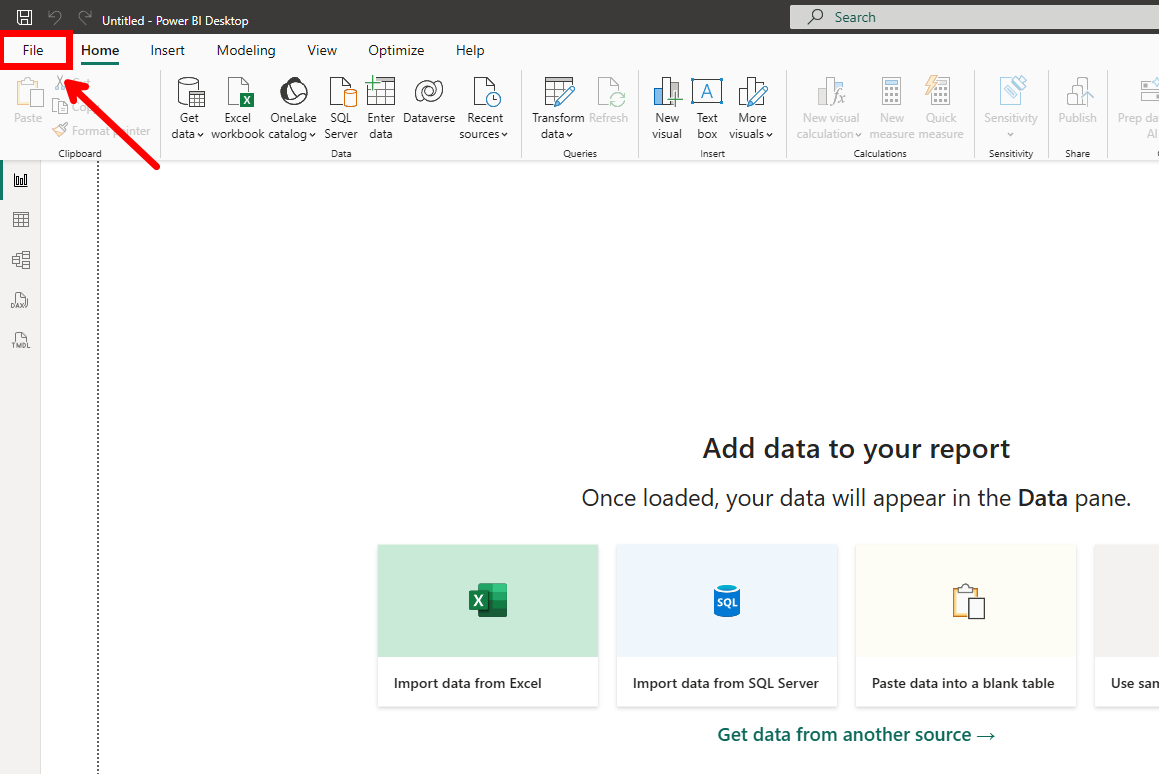Click Get data from another source link
Viewport: 1159px width, 774px height.
[x=856, y=735]
